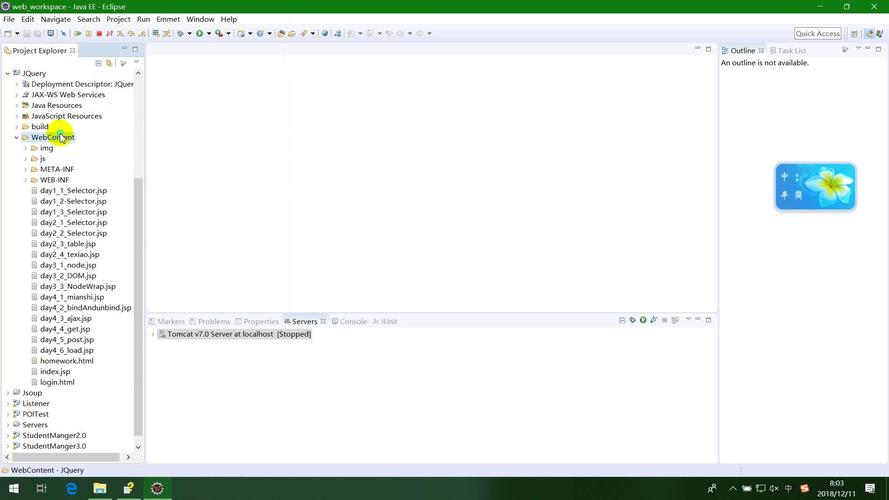Click the green Run toolbar icon
889x500 pixels.
coord(200,33)
